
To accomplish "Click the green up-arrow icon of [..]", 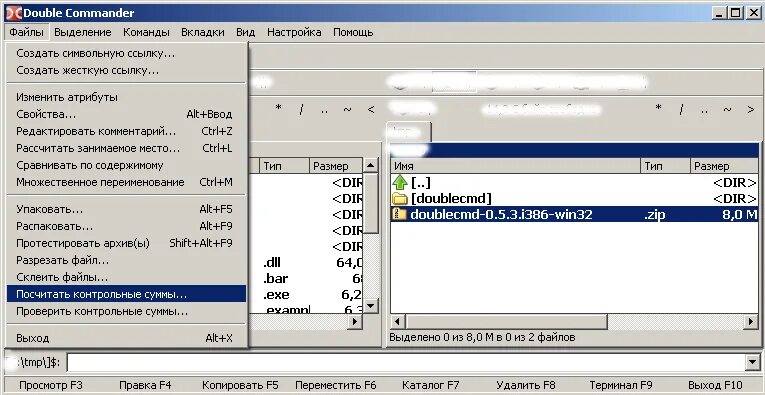I will [400, 183].
